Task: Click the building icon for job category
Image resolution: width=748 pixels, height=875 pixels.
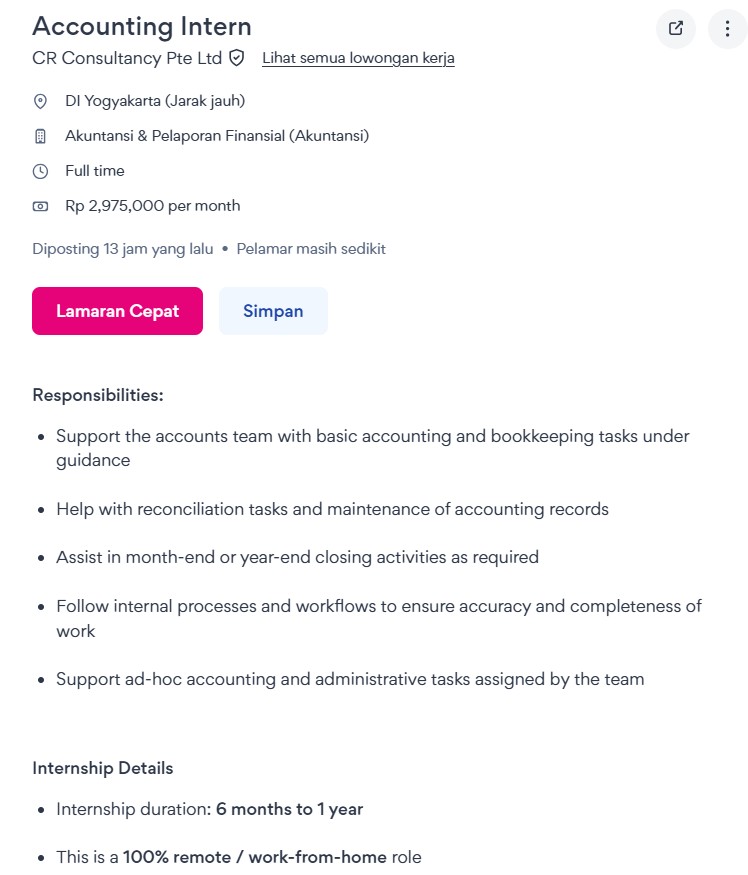Action: pyautogui.click(x=41, y=136)
